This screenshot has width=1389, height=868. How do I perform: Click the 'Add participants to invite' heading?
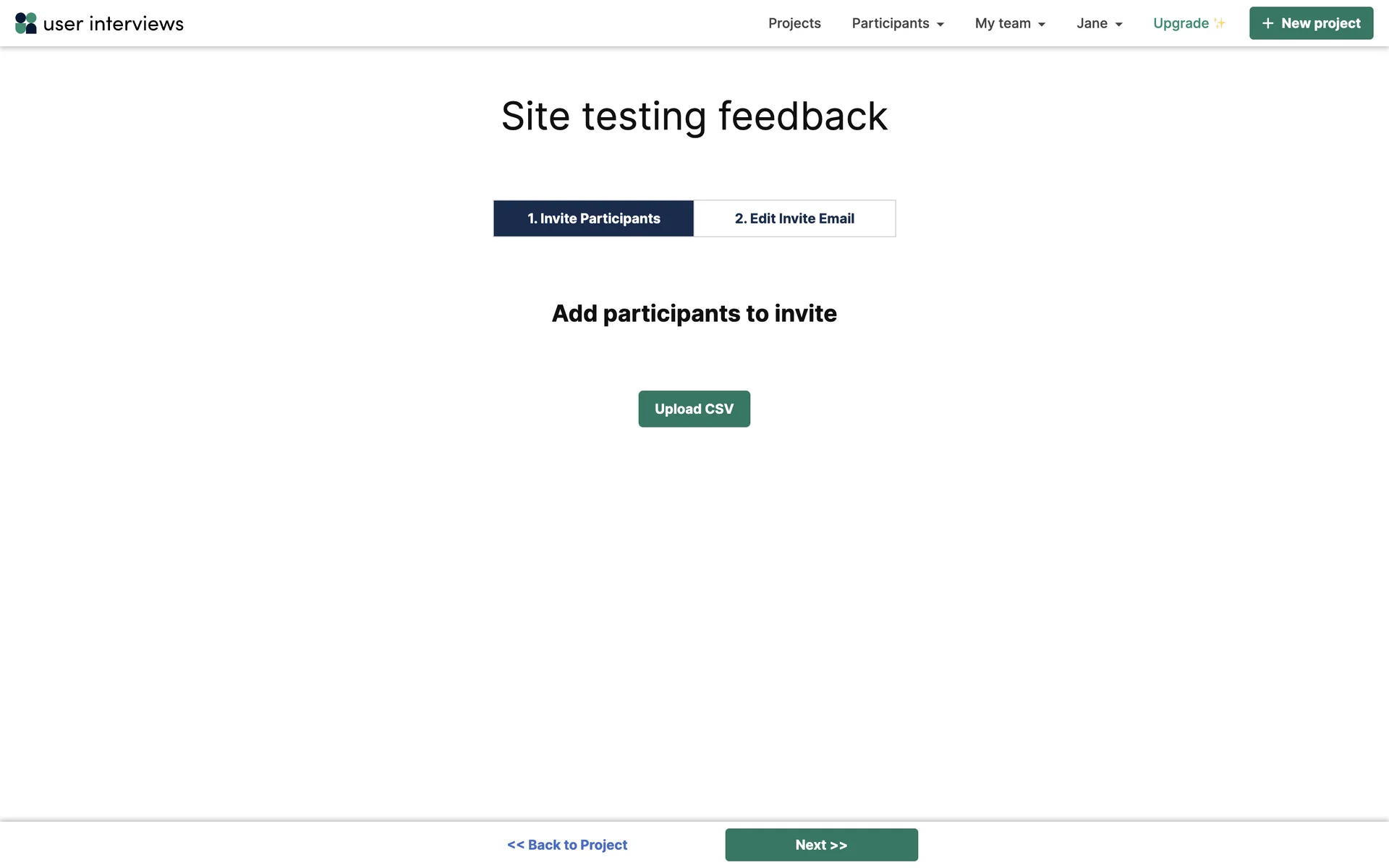click(x=694, y=313)
